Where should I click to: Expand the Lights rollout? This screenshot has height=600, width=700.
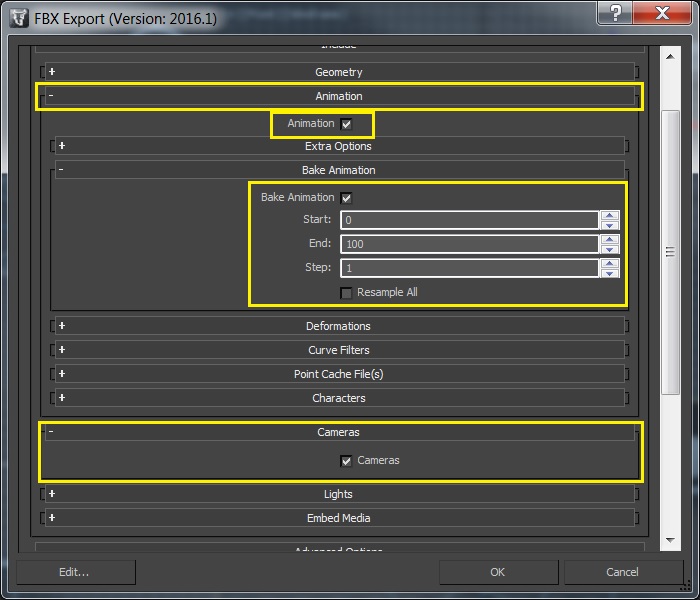[339, 494]
